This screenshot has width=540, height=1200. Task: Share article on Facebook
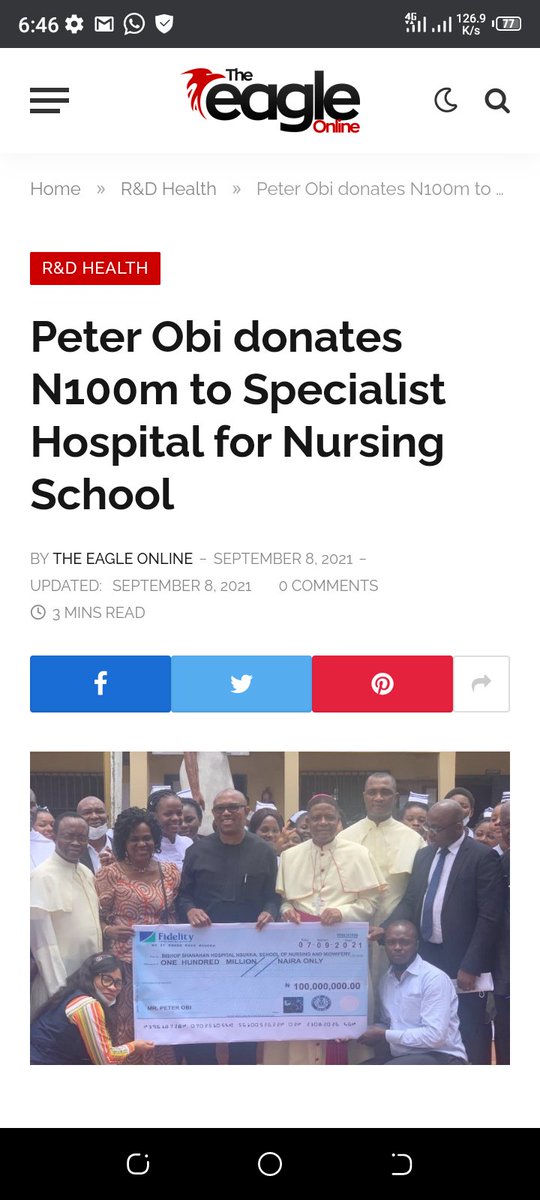tap(100, 684)
